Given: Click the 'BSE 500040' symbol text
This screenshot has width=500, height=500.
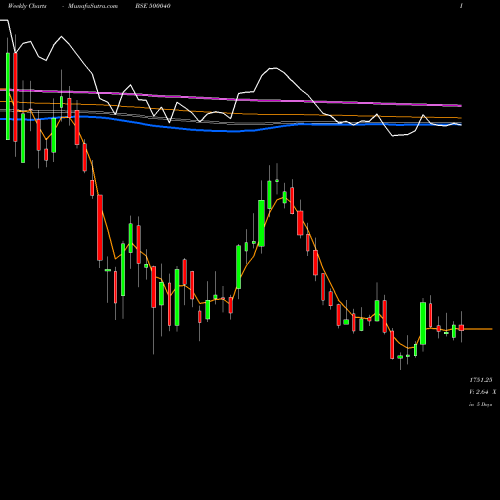Looking at the screenshot, I should [x=153, y=6].
